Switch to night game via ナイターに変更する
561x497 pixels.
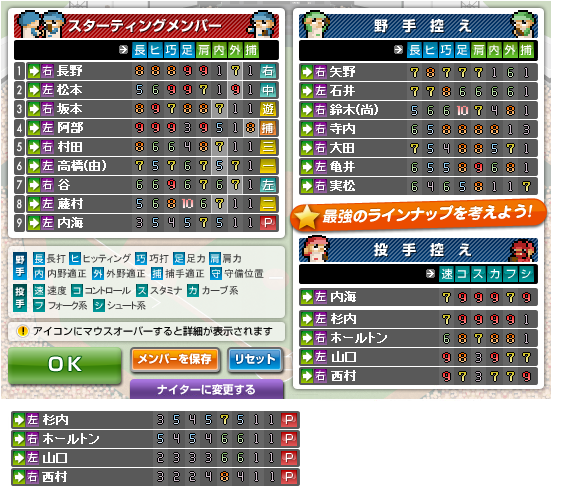(x=207, y=389)
